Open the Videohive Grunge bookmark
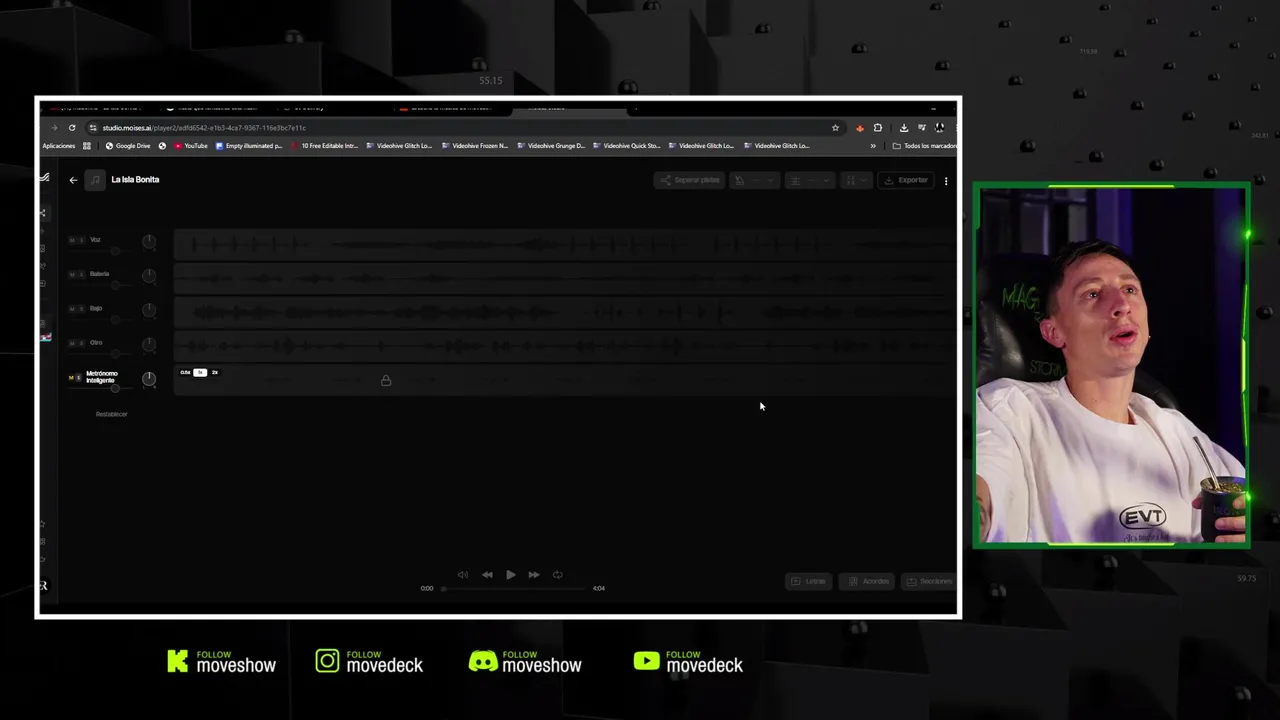1280x720 pixels. pos(551,146)
